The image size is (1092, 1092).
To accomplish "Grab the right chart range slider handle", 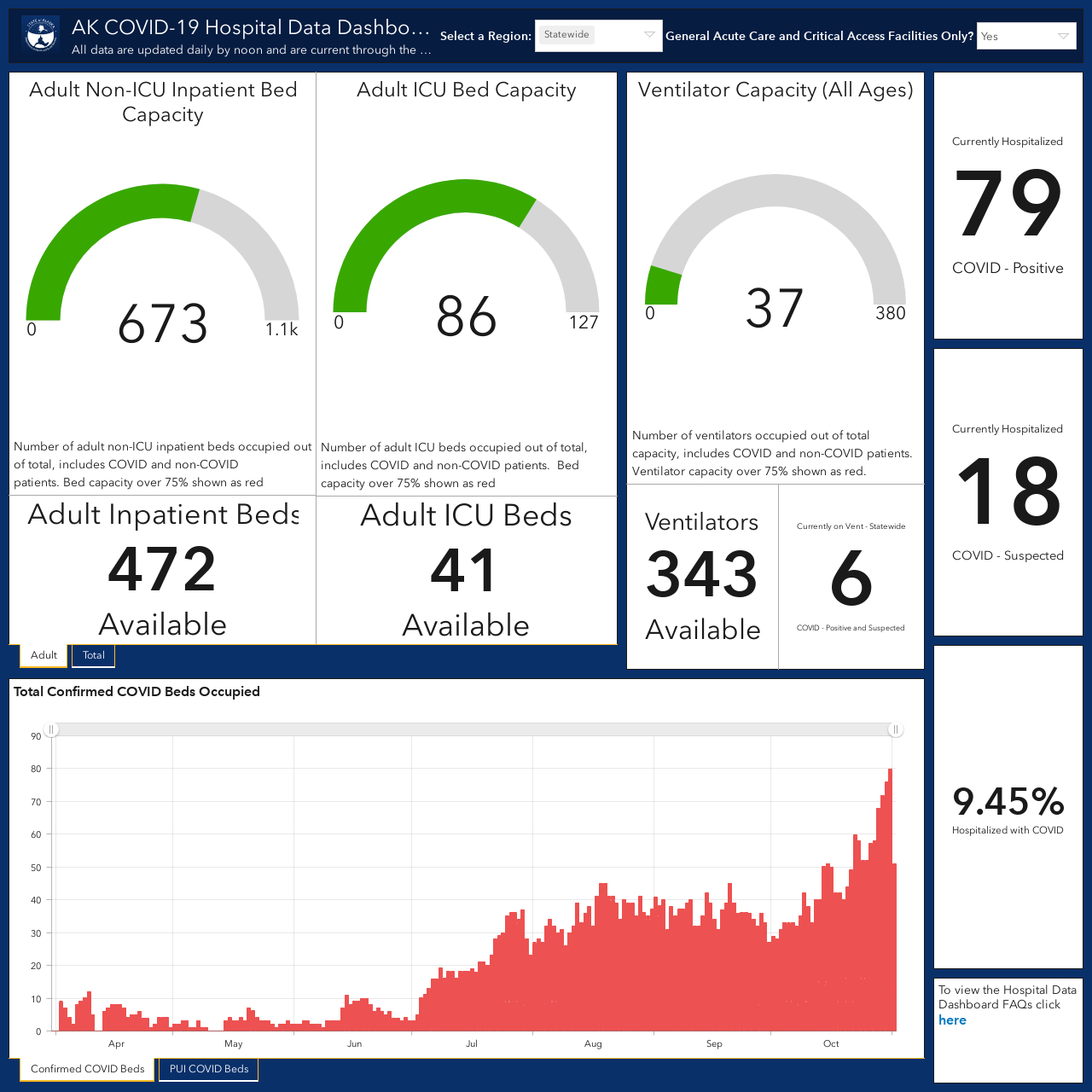I will 895,729.
